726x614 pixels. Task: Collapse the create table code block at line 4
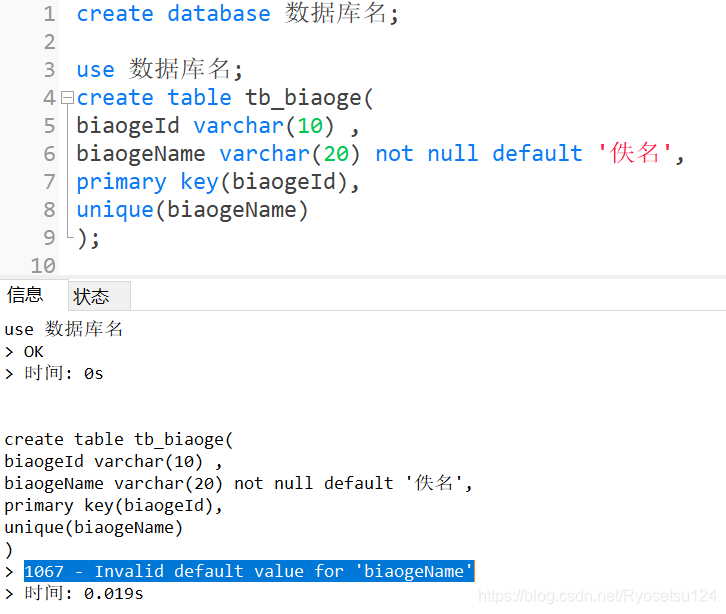(x=68, y=98)
